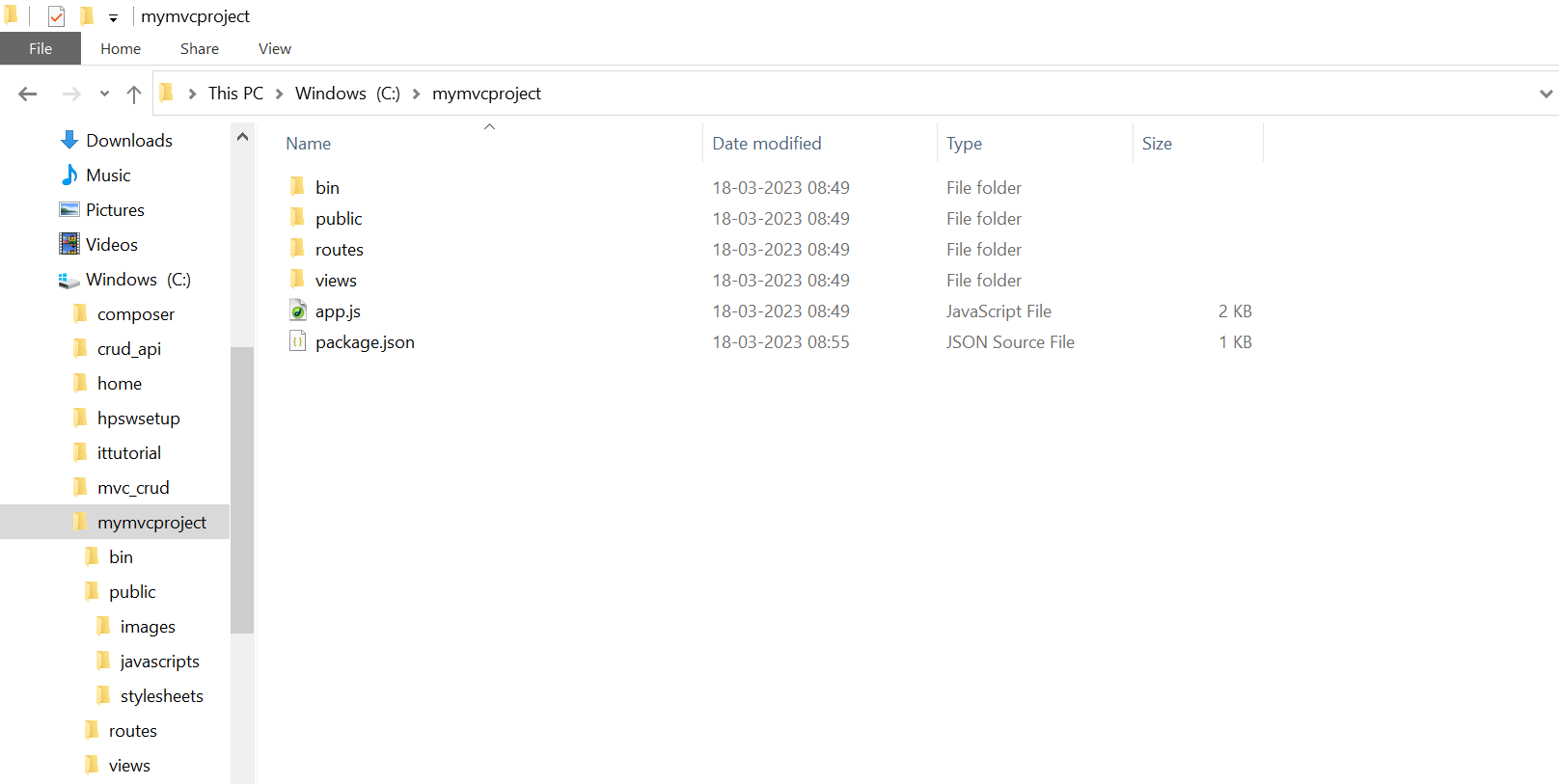Select the composer folder in the tree
The height and width of the screenshot is (784, 1559).
(x=136, y=313)
